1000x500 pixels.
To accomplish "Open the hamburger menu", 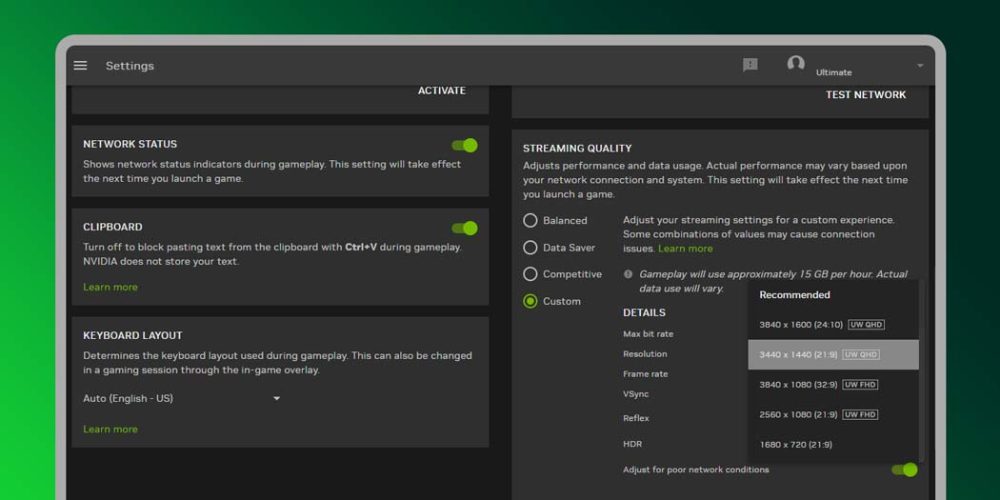I will tap(80, 66).
